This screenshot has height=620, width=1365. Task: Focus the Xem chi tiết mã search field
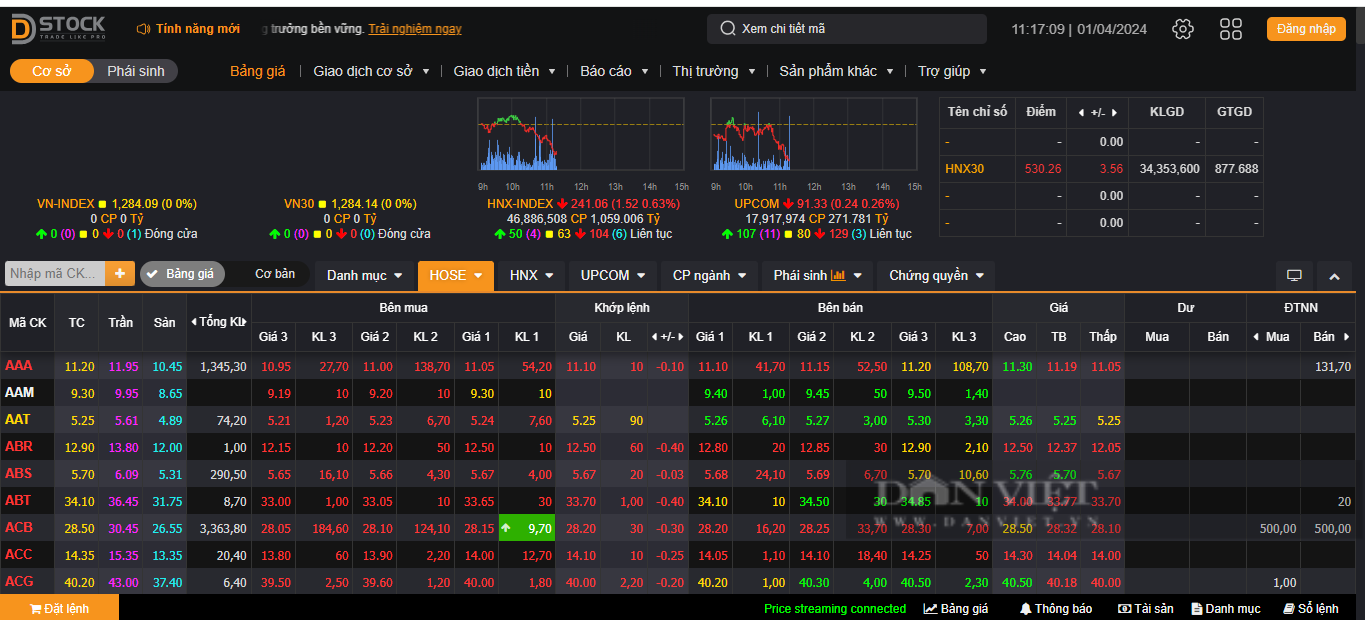[x=847, y=29]
